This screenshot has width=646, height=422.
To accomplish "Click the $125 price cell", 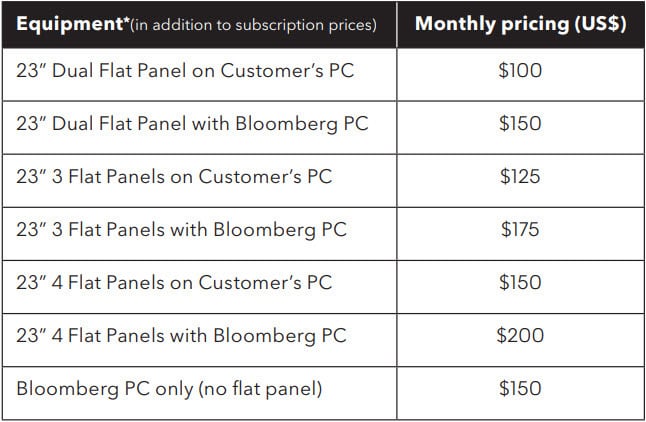I will click(x=520, y=177).
